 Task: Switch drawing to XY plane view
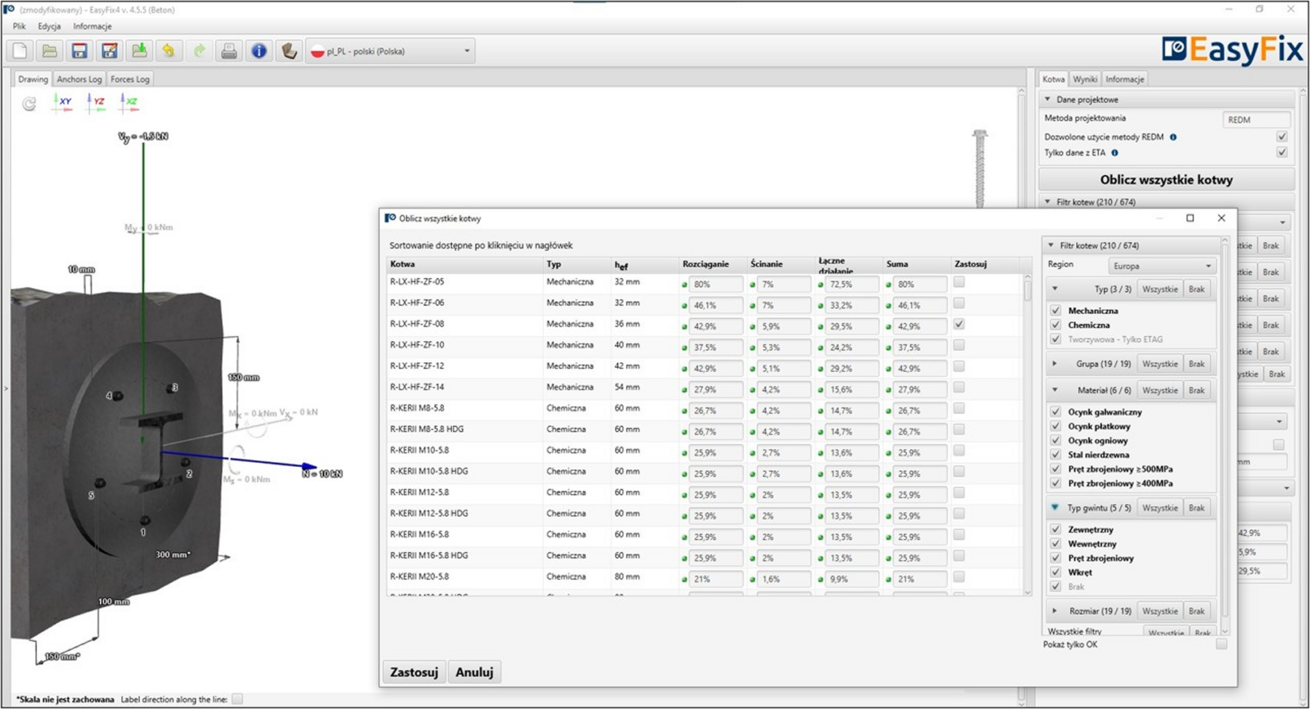pyautogui.click(x=63, y=102)
